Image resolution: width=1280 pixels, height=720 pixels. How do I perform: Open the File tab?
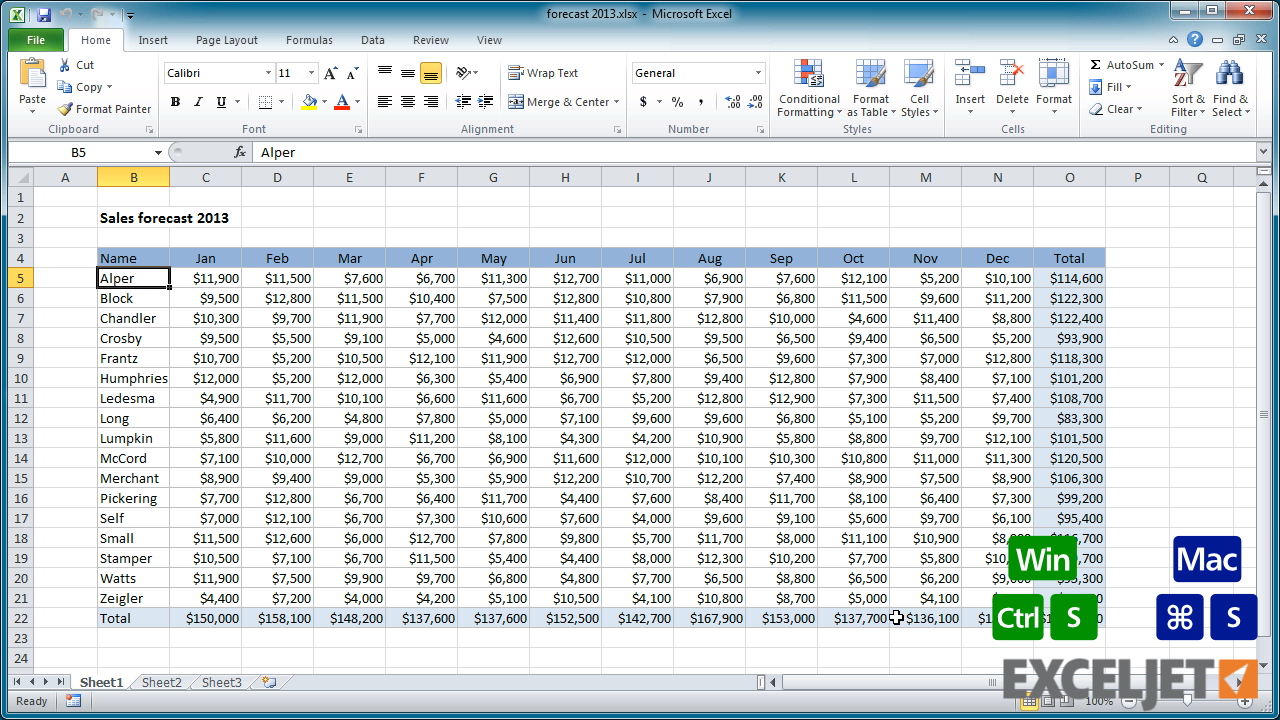coord(36,40)
